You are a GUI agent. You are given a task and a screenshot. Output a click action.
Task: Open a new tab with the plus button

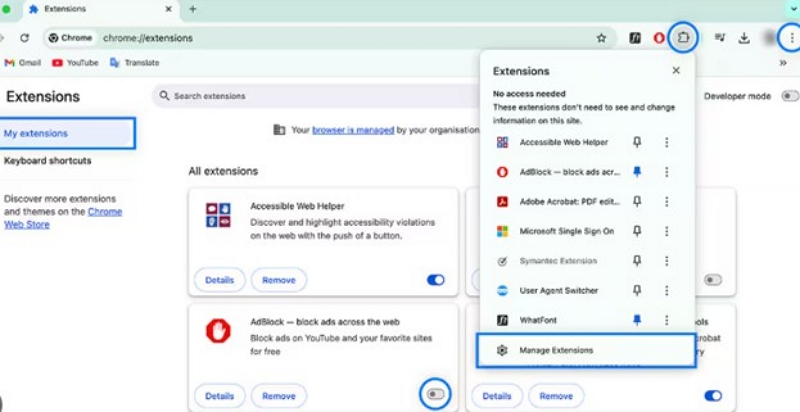tap(192, 9)
